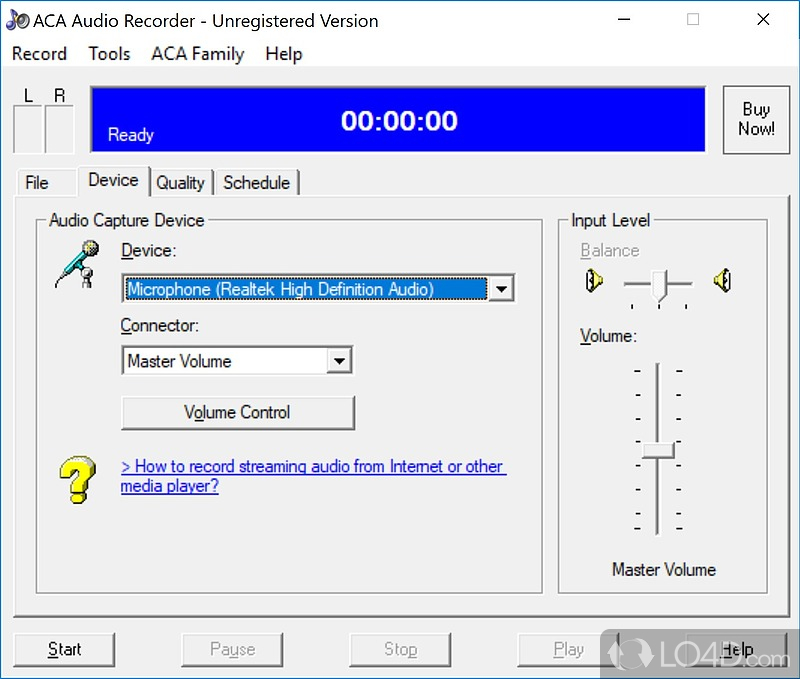Click the left balance speaker icon
Screen dimensions: 800x679
pos(594,282)
